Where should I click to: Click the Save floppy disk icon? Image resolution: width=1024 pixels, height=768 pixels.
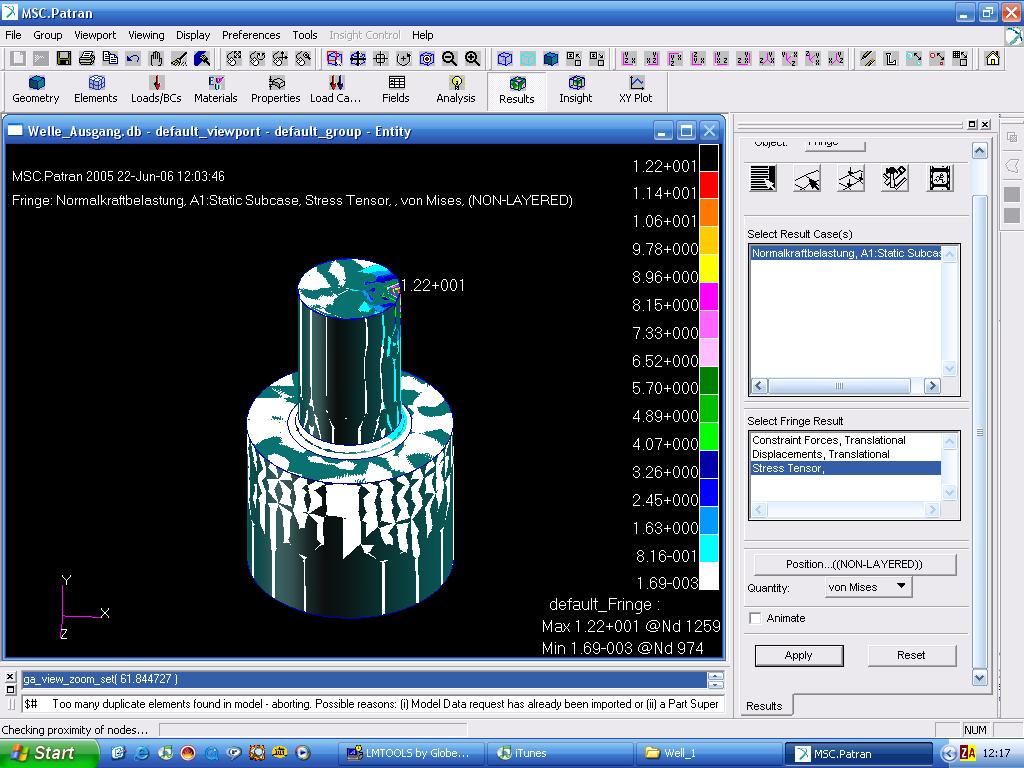click(x=63, y=58)
